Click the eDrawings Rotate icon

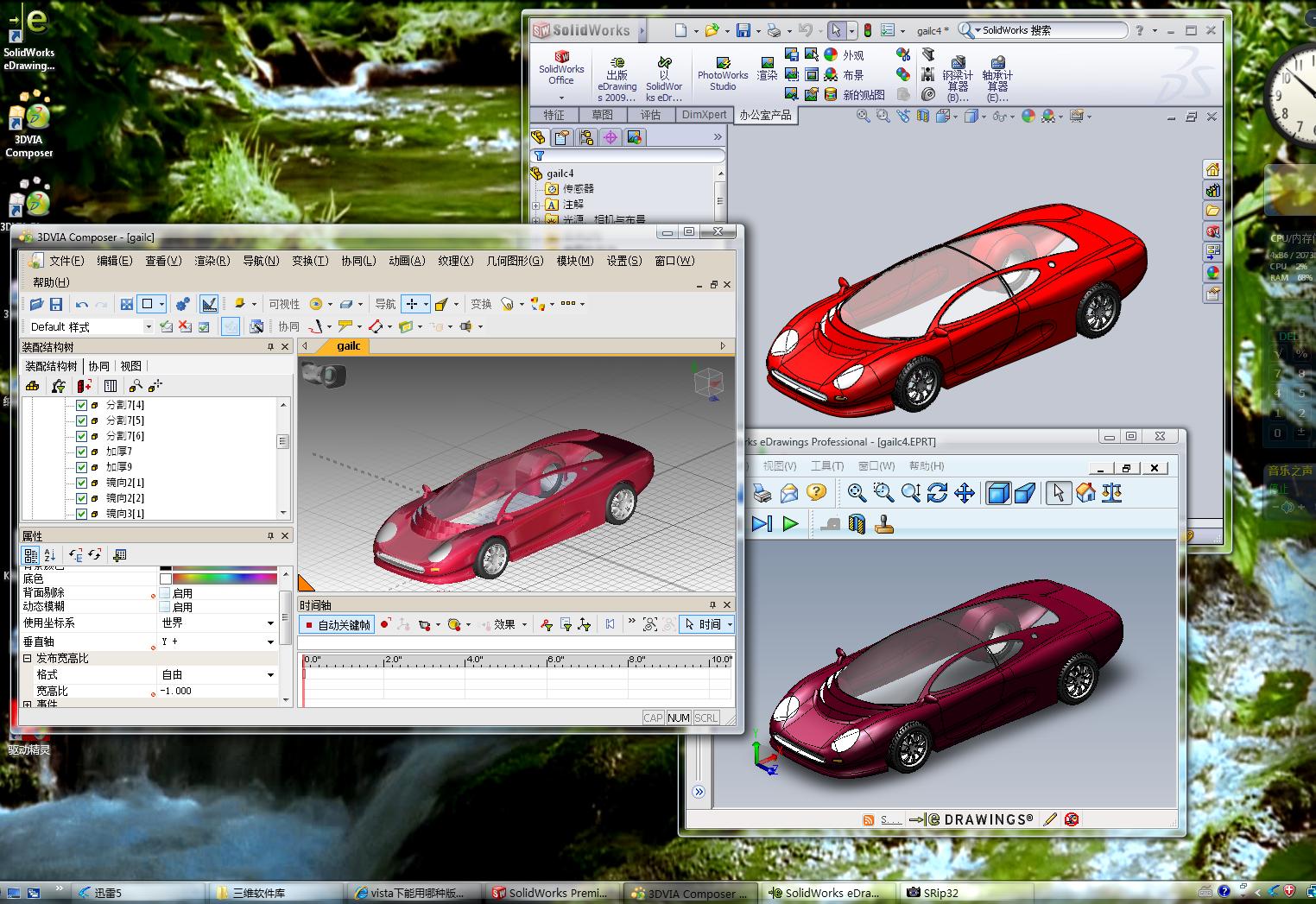point(937,493)
